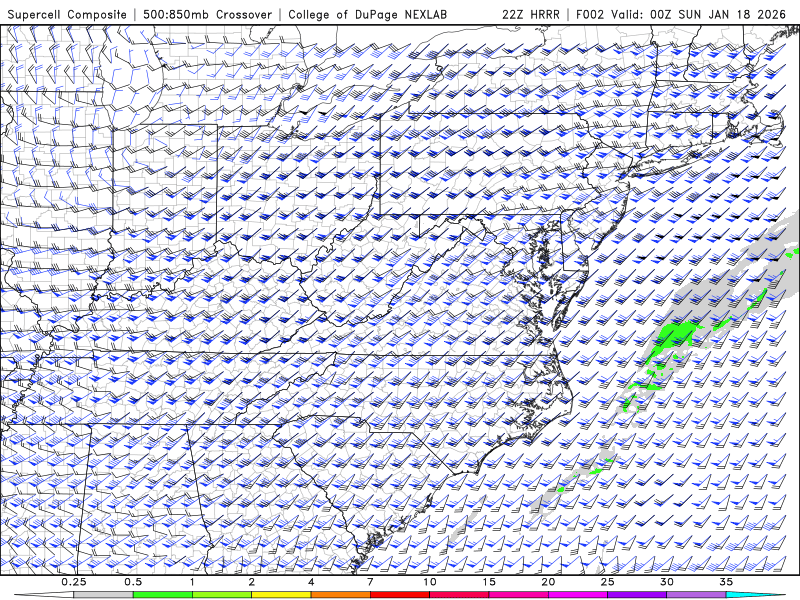The image size is (800, 600).
Task: Click the legend value 7
Action: (x=370, y=582)
